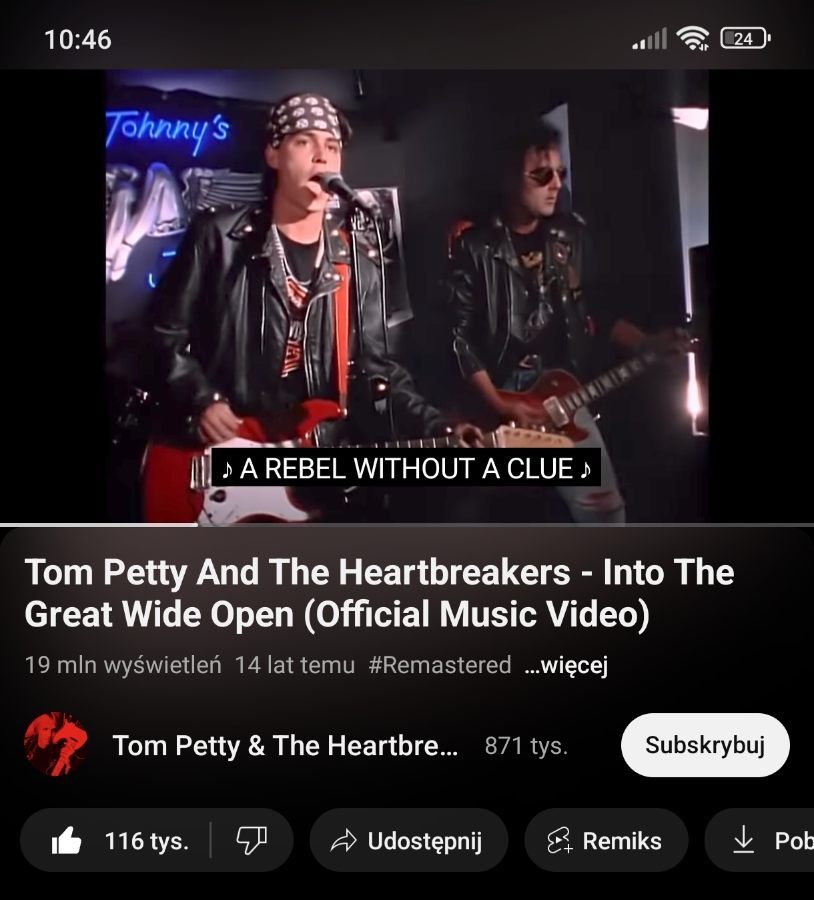Screen dimensions: 814x900
Task: Tap the download arrow icon
Action: (743, 840)
